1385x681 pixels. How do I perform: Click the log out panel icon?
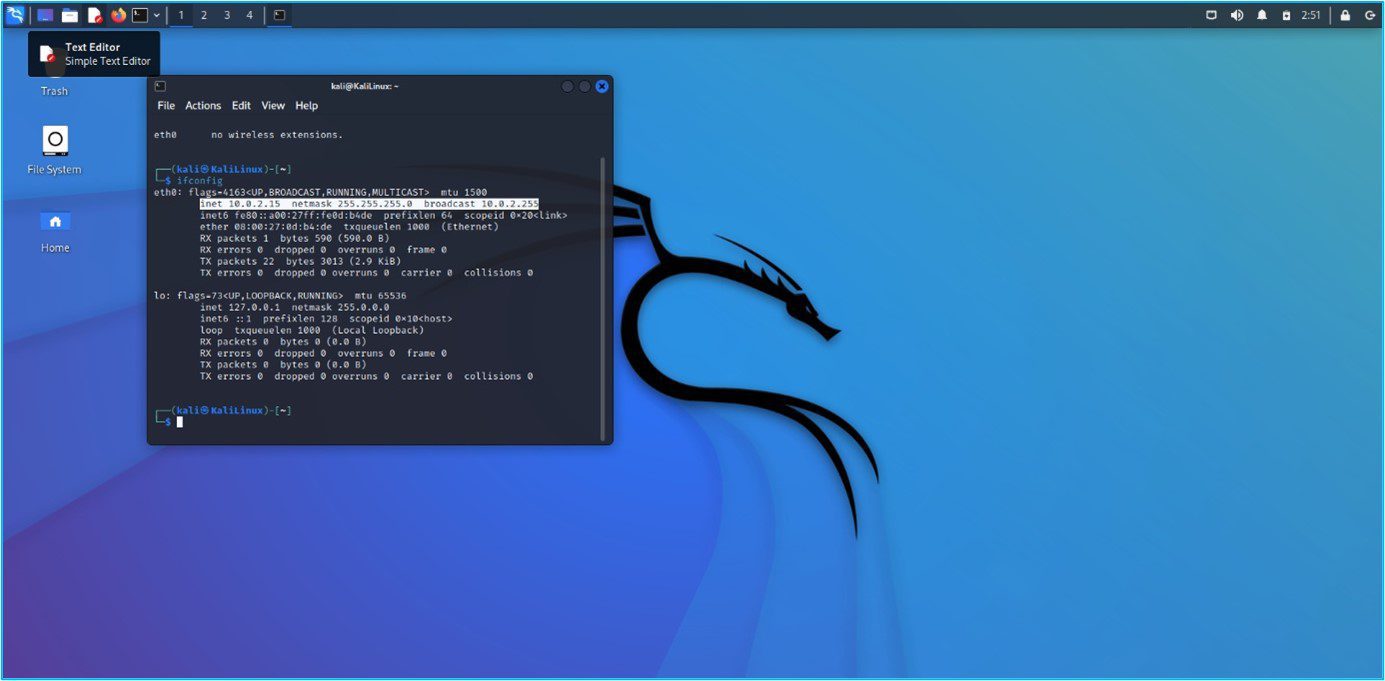1370,15
